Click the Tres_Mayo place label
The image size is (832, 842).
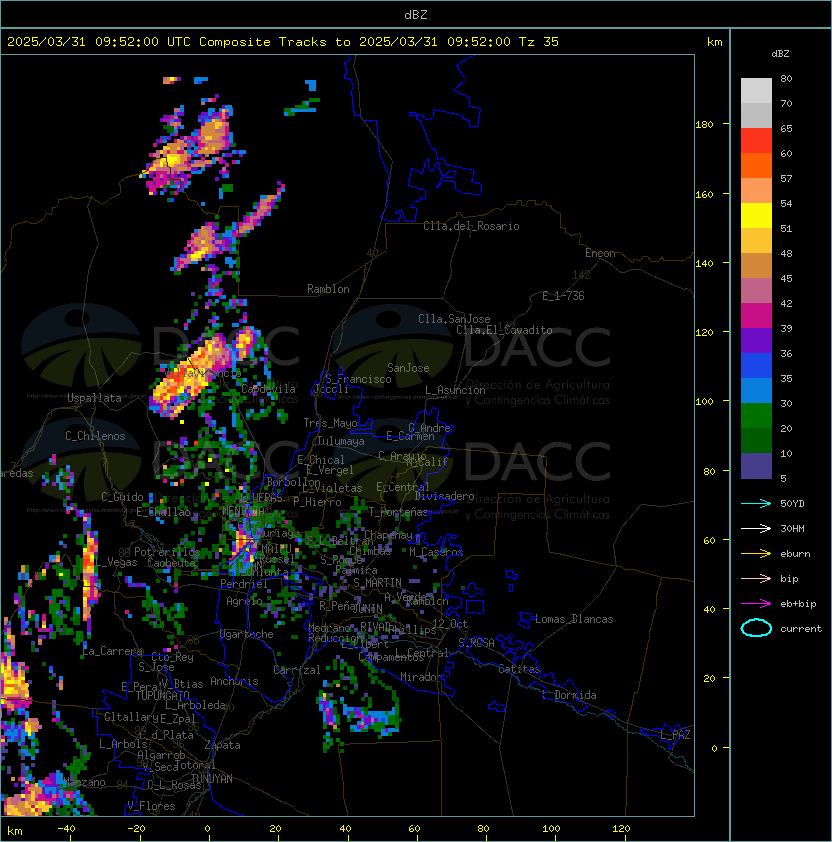point(330,423)
